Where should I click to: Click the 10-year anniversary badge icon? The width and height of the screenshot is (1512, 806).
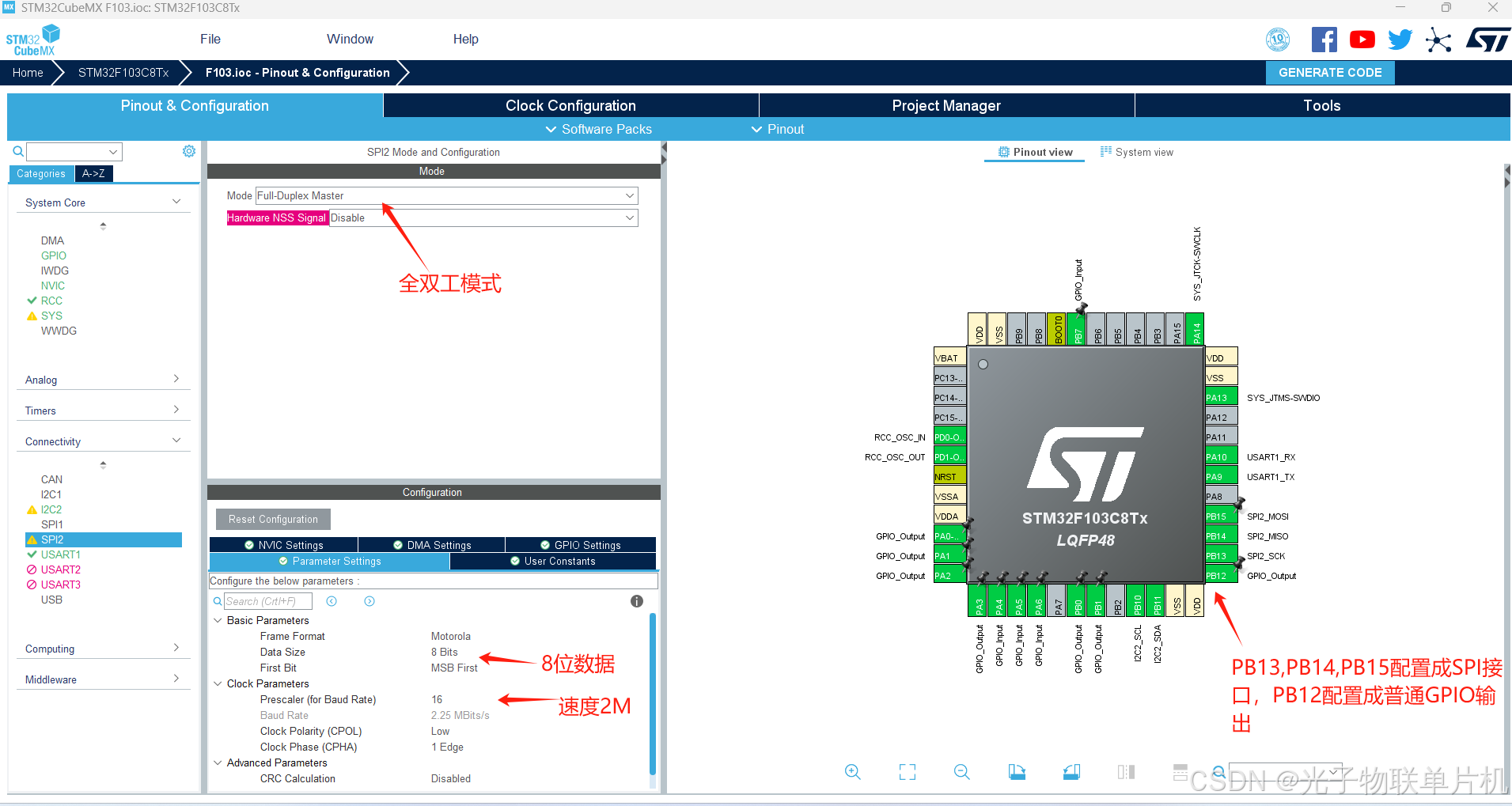click(x=1278, y=40)
